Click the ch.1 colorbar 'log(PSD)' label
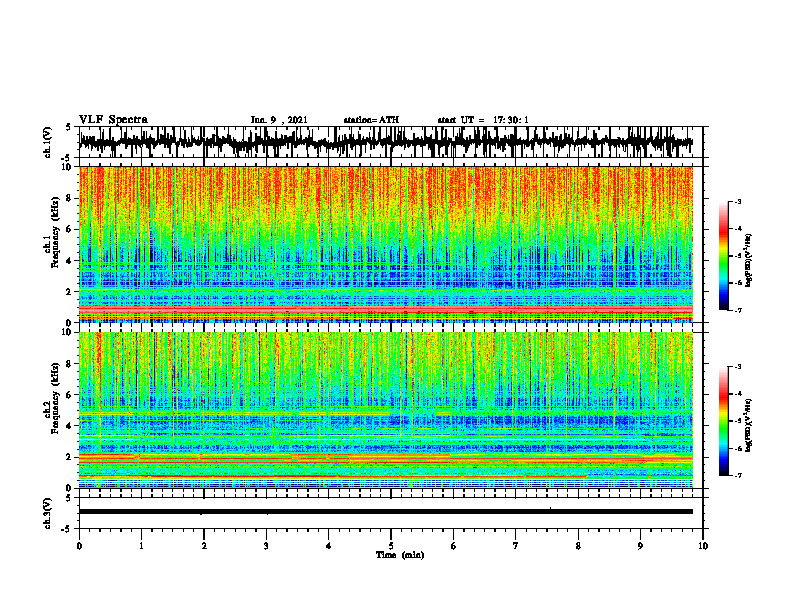Screen dimensions: 792x612 point(749,260)
